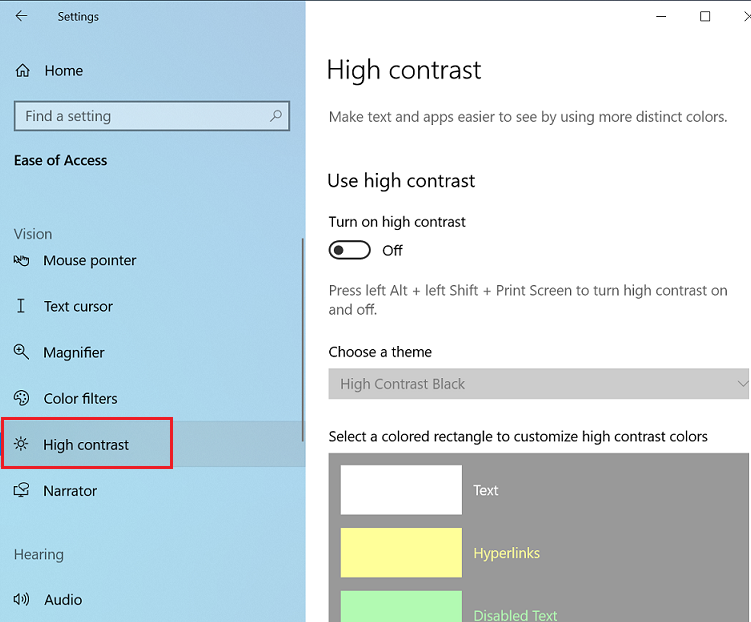Open Magnifier via its icon

(22, 352)
